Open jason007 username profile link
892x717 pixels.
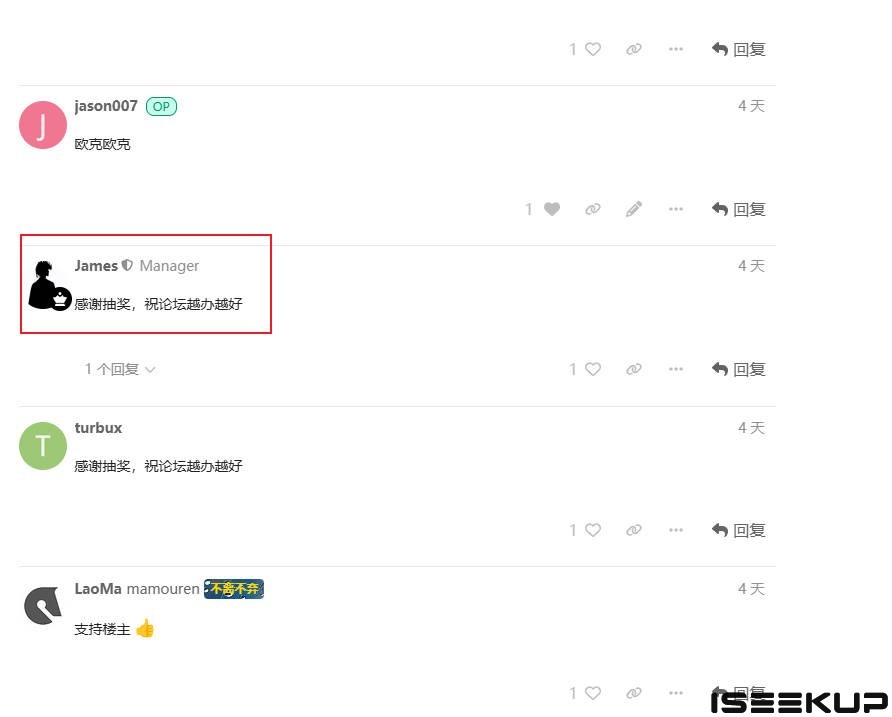point(106,106)
